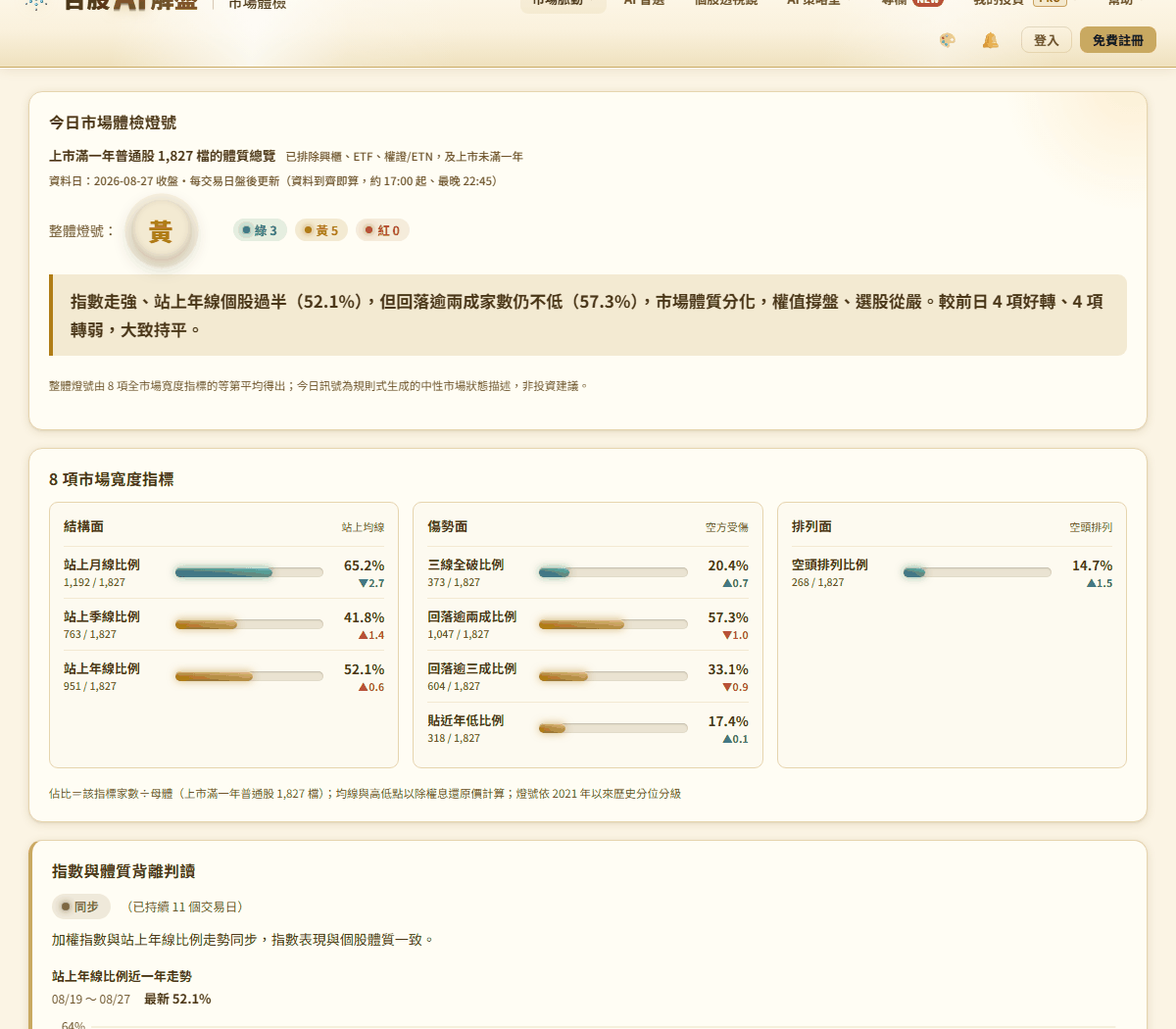Click the 回落逾兩成比例 progress bar
Image resolution: width=1176 pixels, height=1029 pixels.
tap(613, 624)
